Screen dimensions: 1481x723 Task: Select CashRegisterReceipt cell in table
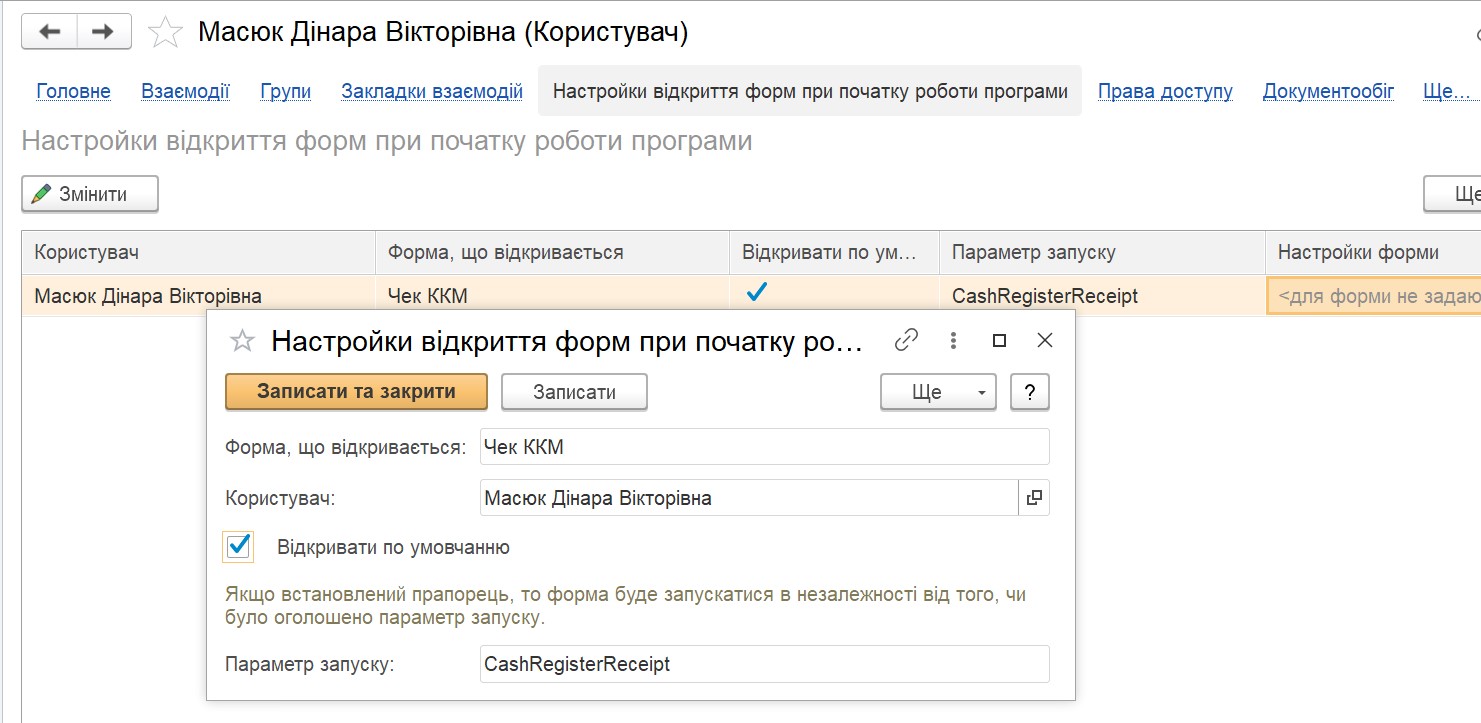click(x=1102, y=296)
